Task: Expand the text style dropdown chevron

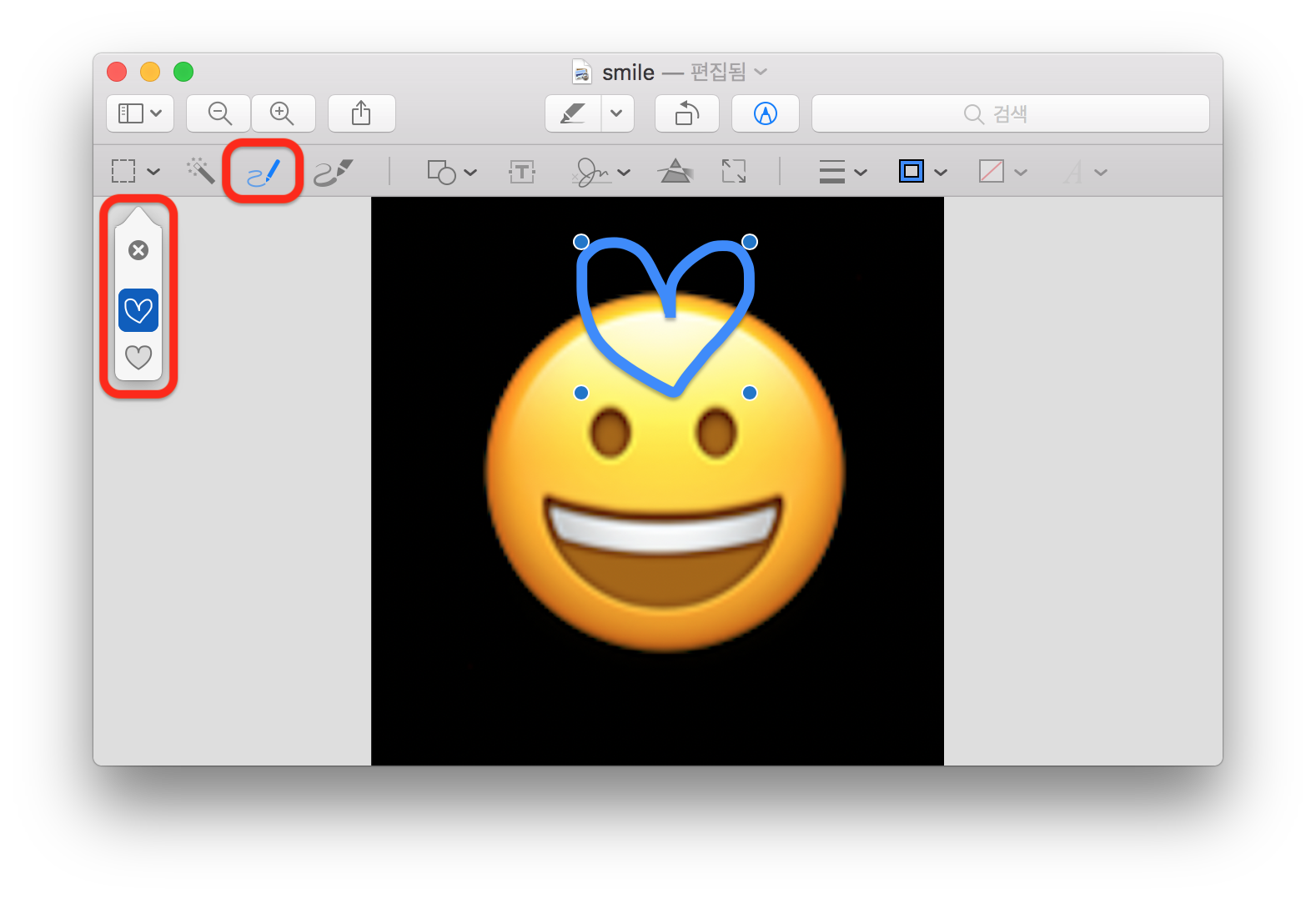Action: pos(1101,173)
